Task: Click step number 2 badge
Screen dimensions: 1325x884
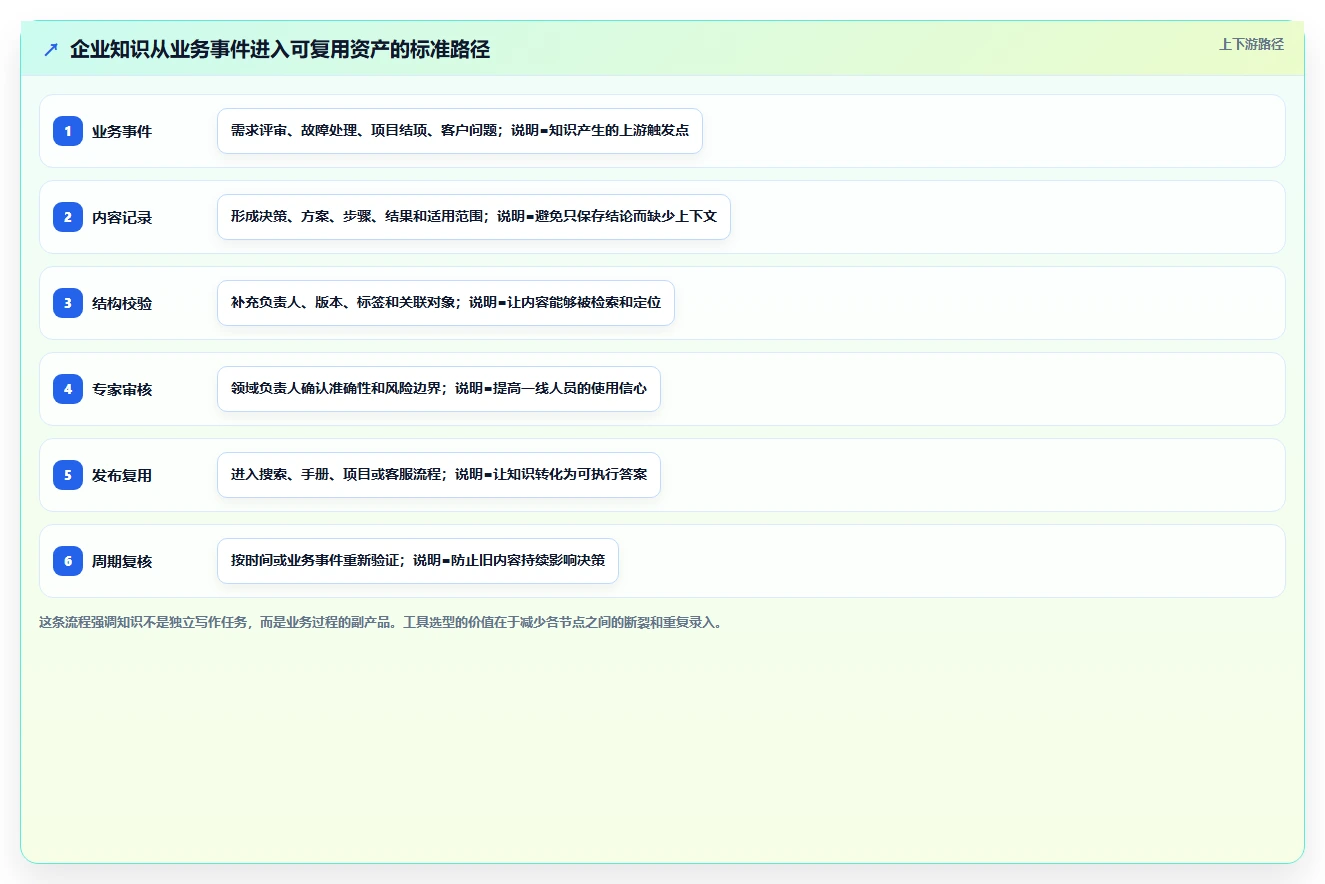Action: pyautogui.click(x=68, y=217)
